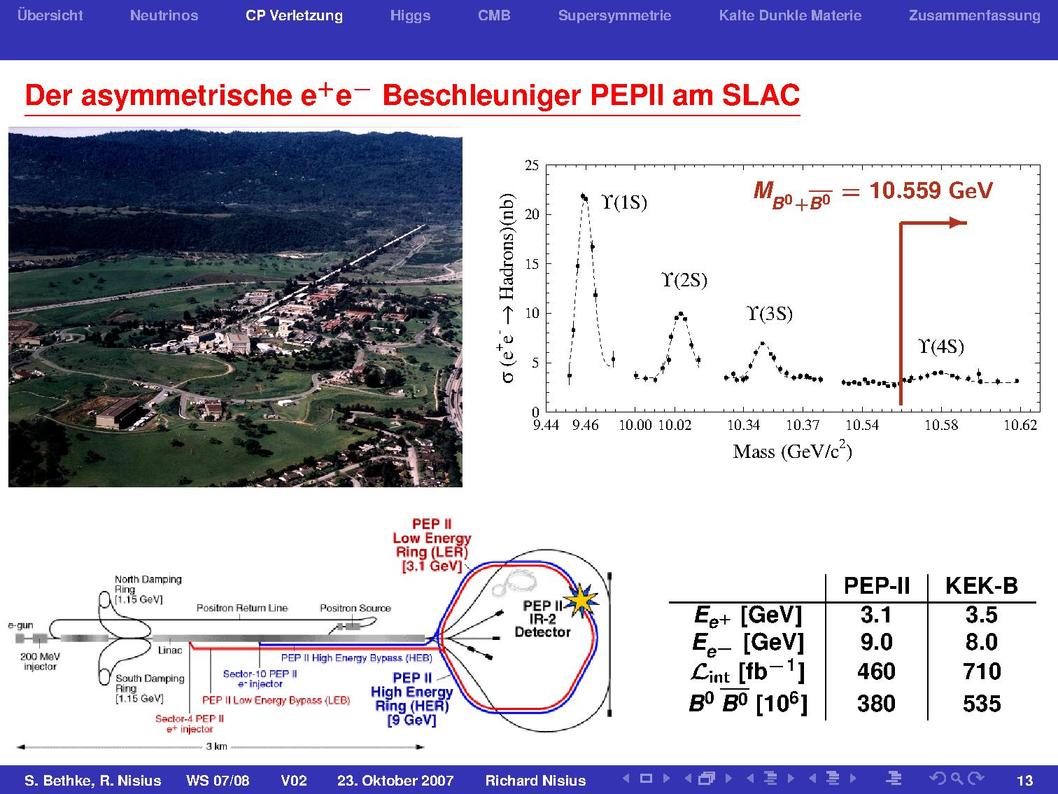This screenshot has height=794, width=1058.
Task: Click the ϒ(1S) peak label
Action: 623,202
